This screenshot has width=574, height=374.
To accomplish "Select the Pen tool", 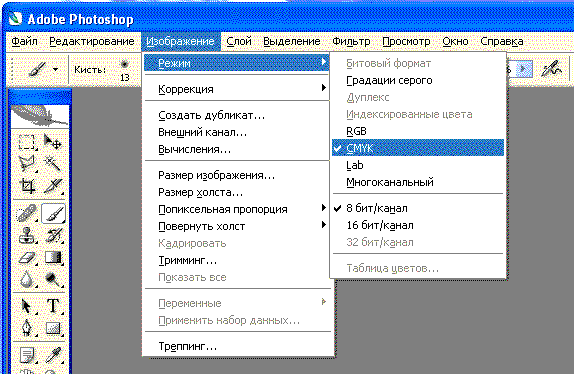I will click(27, 328).
